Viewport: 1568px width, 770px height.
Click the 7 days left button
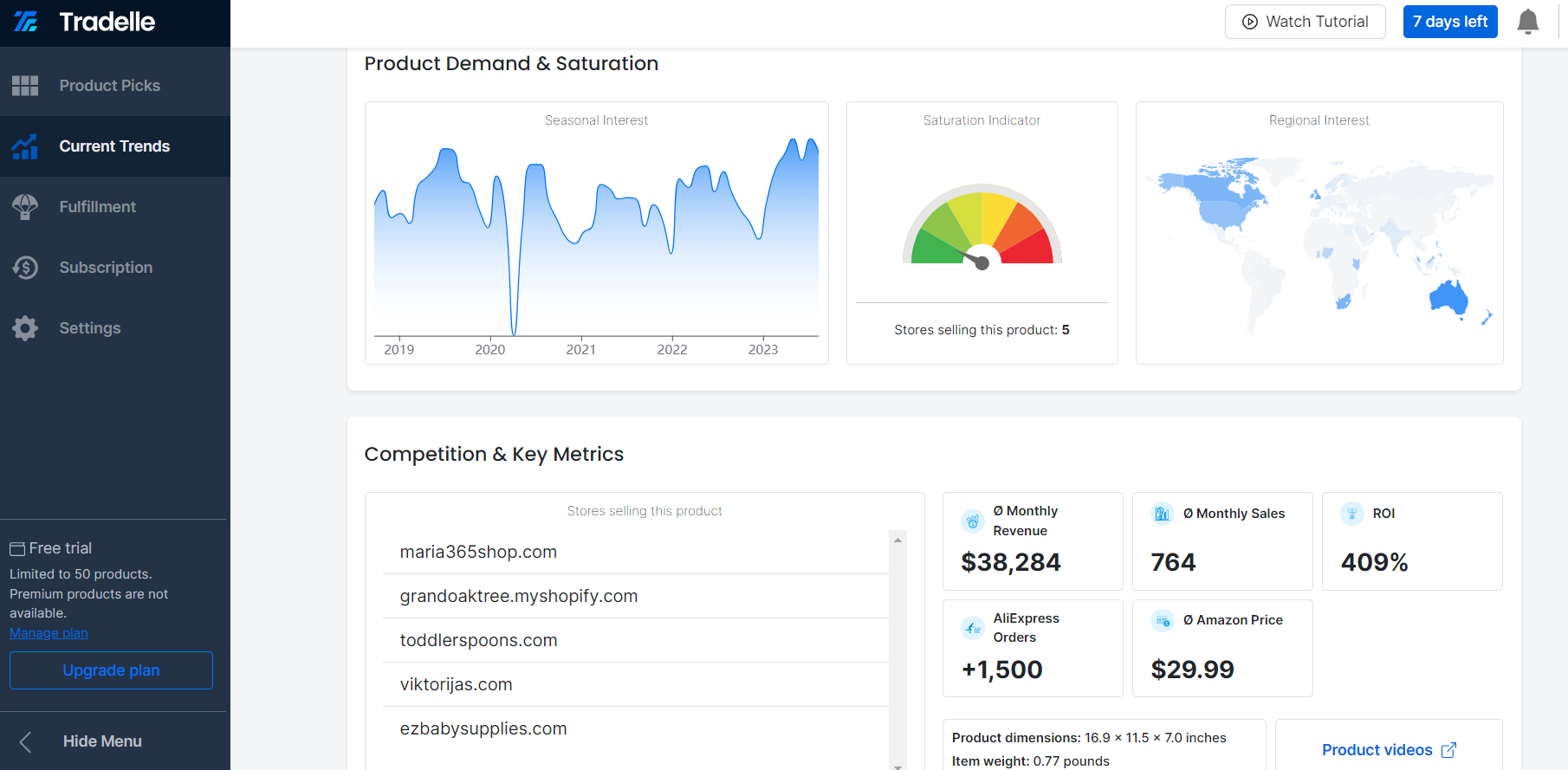[x=1450, y=22]
